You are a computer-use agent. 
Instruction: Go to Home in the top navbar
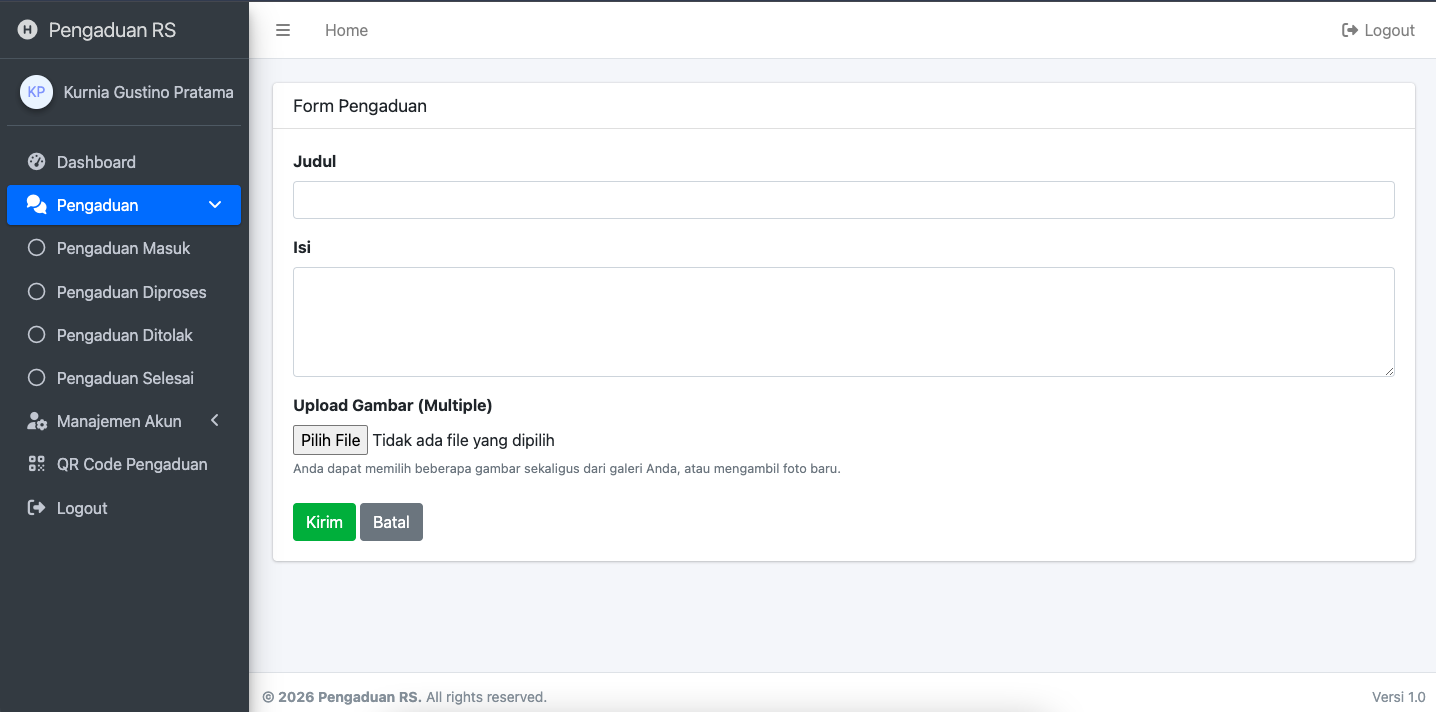pos(346,30)
